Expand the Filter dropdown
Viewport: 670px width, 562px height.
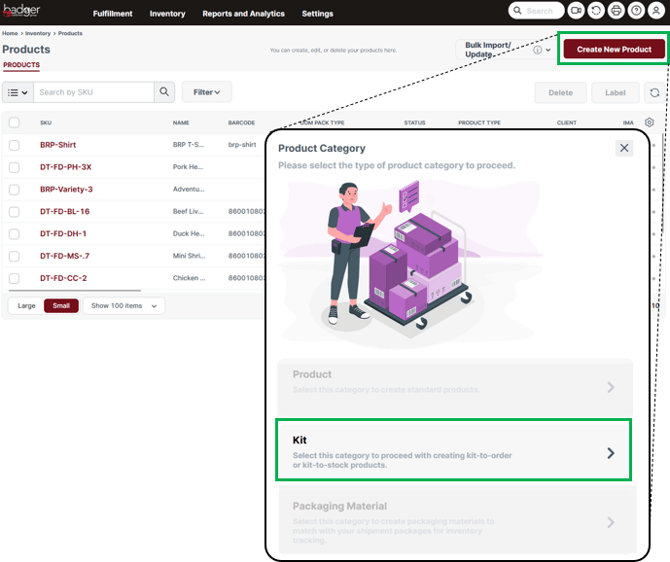206,92
